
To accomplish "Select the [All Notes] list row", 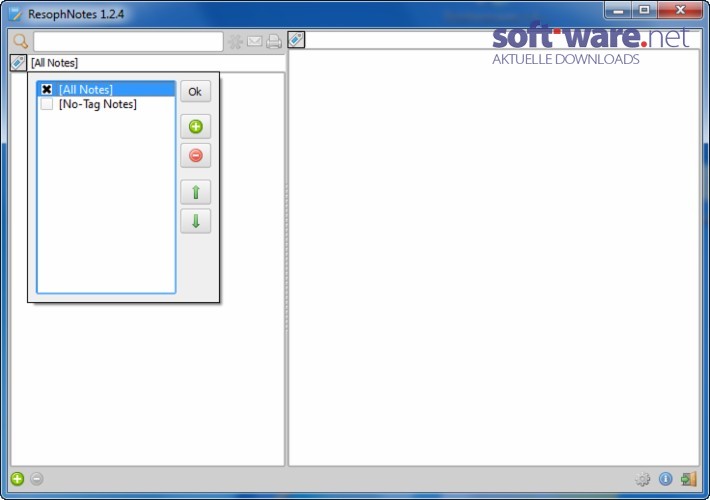I will point(106,89).
